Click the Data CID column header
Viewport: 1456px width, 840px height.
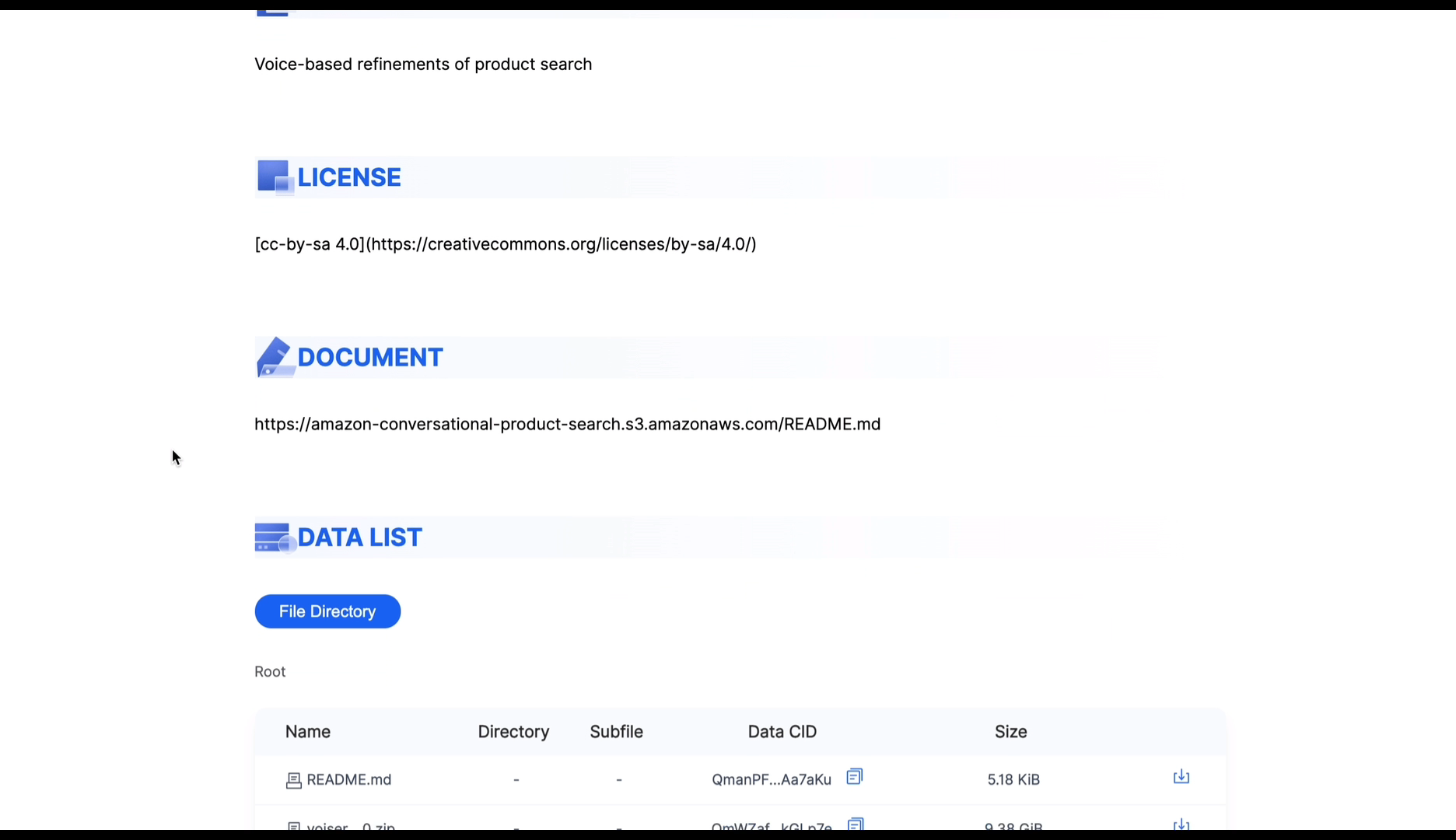(782, 732)
